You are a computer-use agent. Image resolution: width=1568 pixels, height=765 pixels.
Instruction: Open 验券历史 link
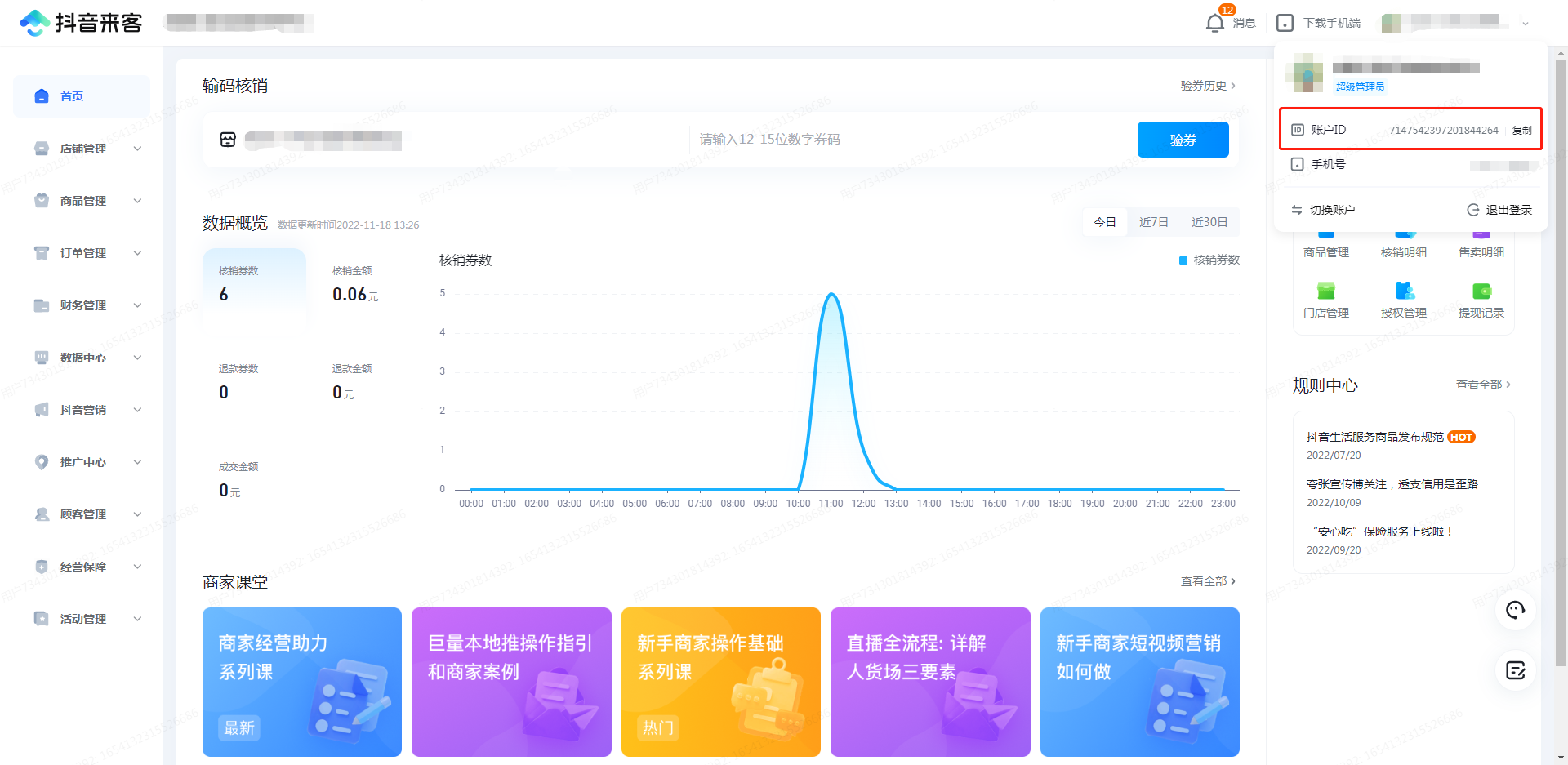point(1208,86)
